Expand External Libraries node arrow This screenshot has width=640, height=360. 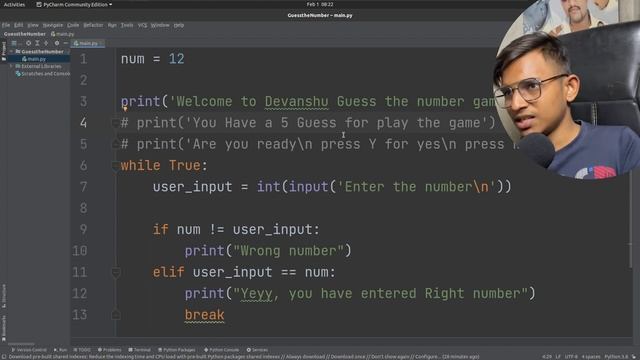[x=11, y=66]
